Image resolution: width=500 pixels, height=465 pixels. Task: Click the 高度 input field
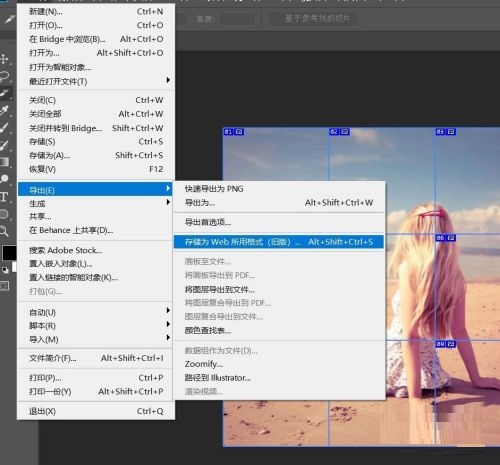click(x=238, y=19)
